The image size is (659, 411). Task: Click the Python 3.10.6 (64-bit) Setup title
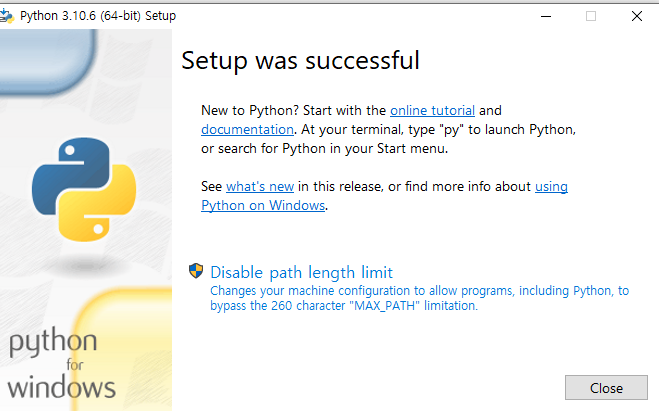(98, 16)
